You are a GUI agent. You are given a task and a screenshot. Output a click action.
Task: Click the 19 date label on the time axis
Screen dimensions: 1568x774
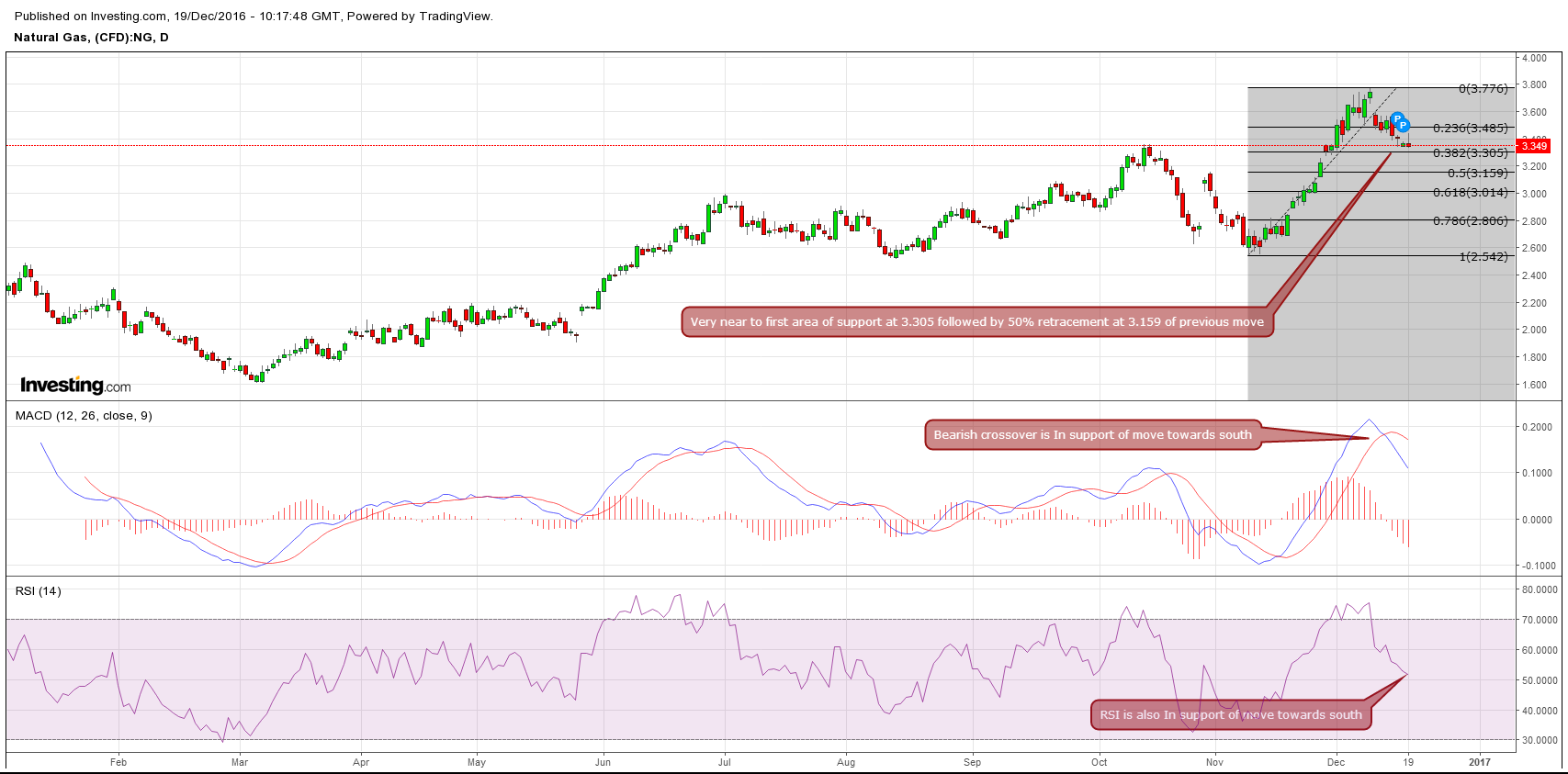[1408, 762]
